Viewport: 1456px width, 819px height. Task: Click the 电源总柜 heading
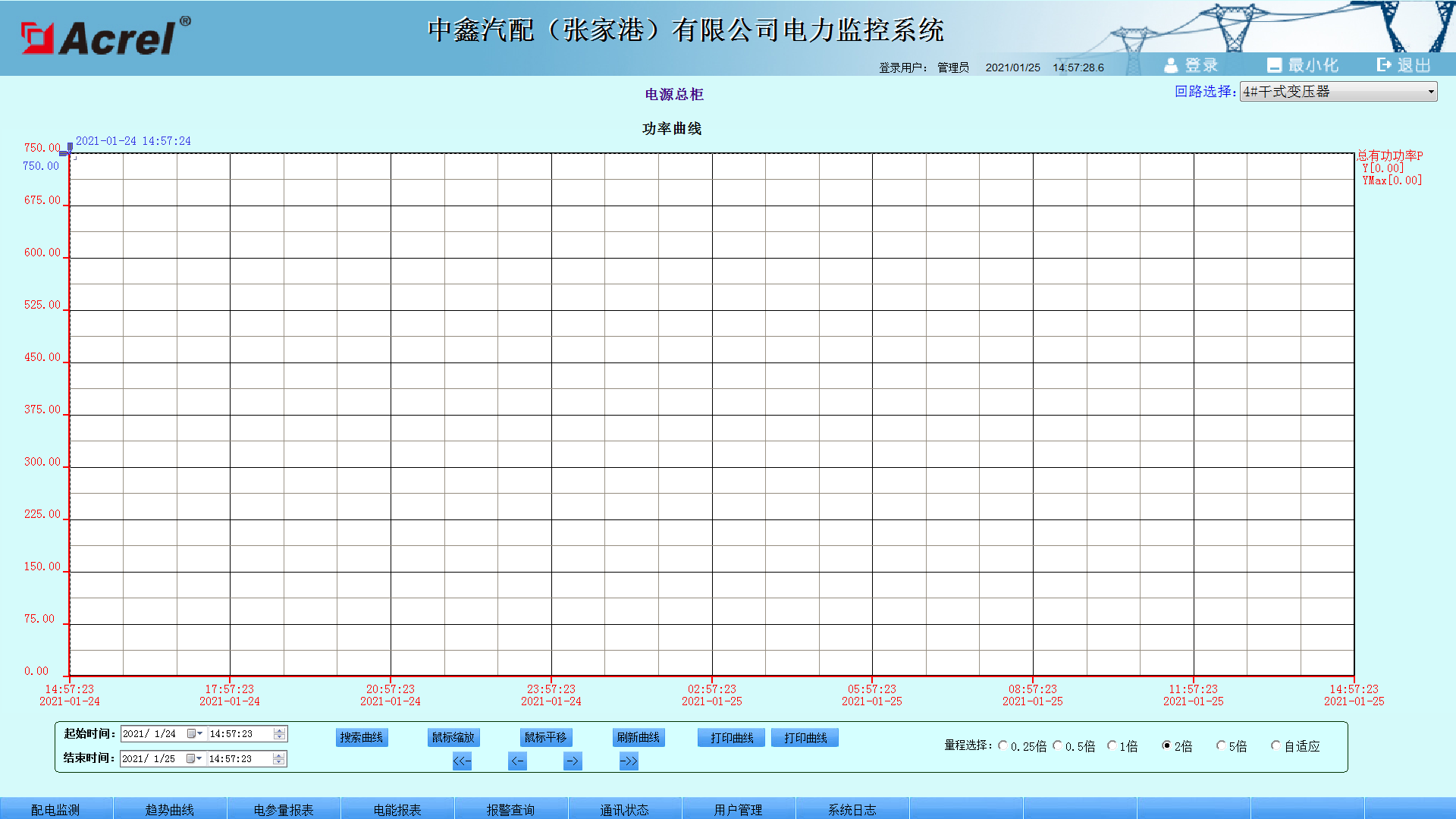(x=674, y=95)
